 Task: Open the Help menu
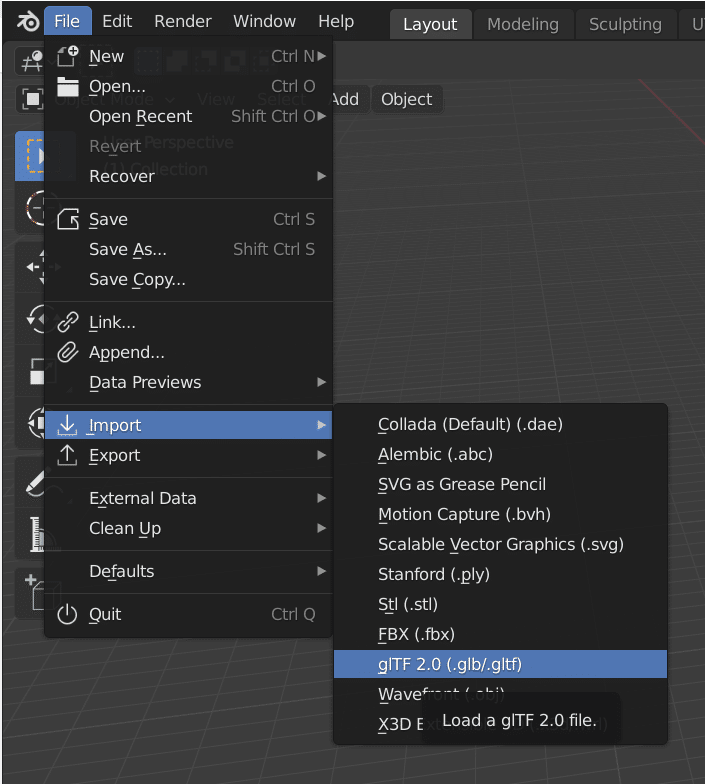pyautogui.click(x=336, y=22)
